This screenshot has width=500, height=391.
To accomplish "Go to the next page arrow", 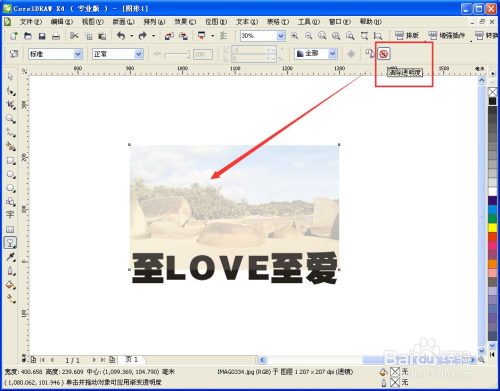I will (x=94, y=360).
